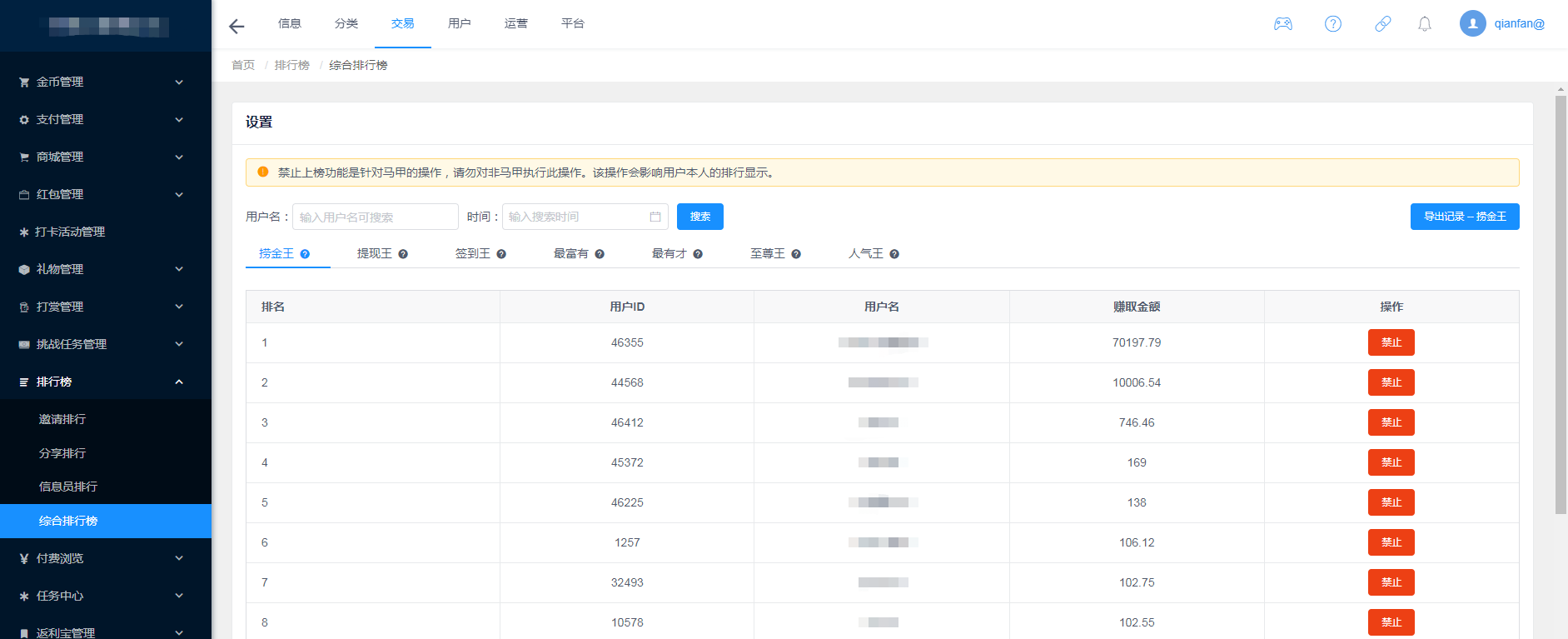Click the back arrow icon in top bar
The image size is (1568, 639).
point(236,27)
